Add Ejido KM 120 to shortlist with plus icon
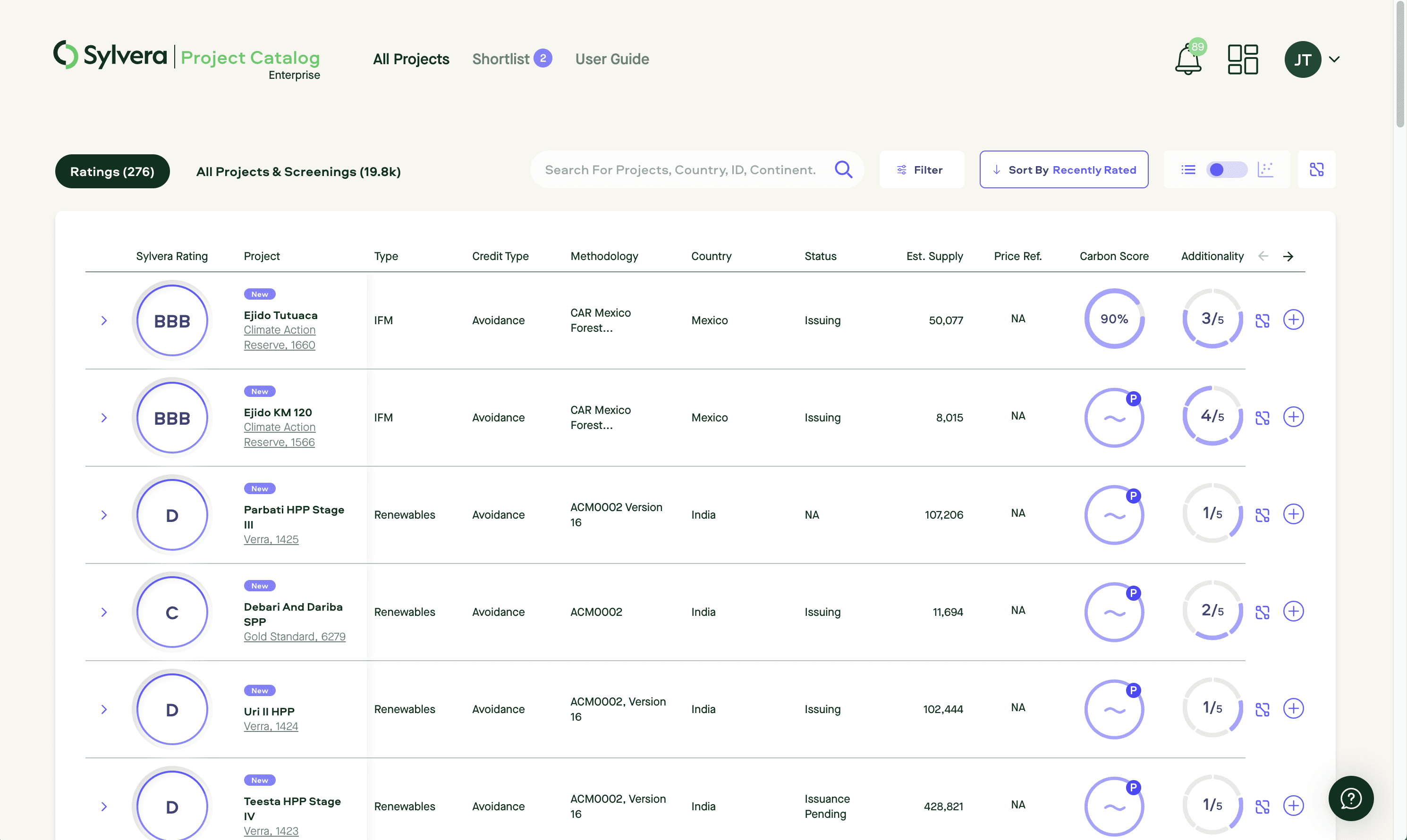This screenshot has height=840, width=1407. (1293, 417)
